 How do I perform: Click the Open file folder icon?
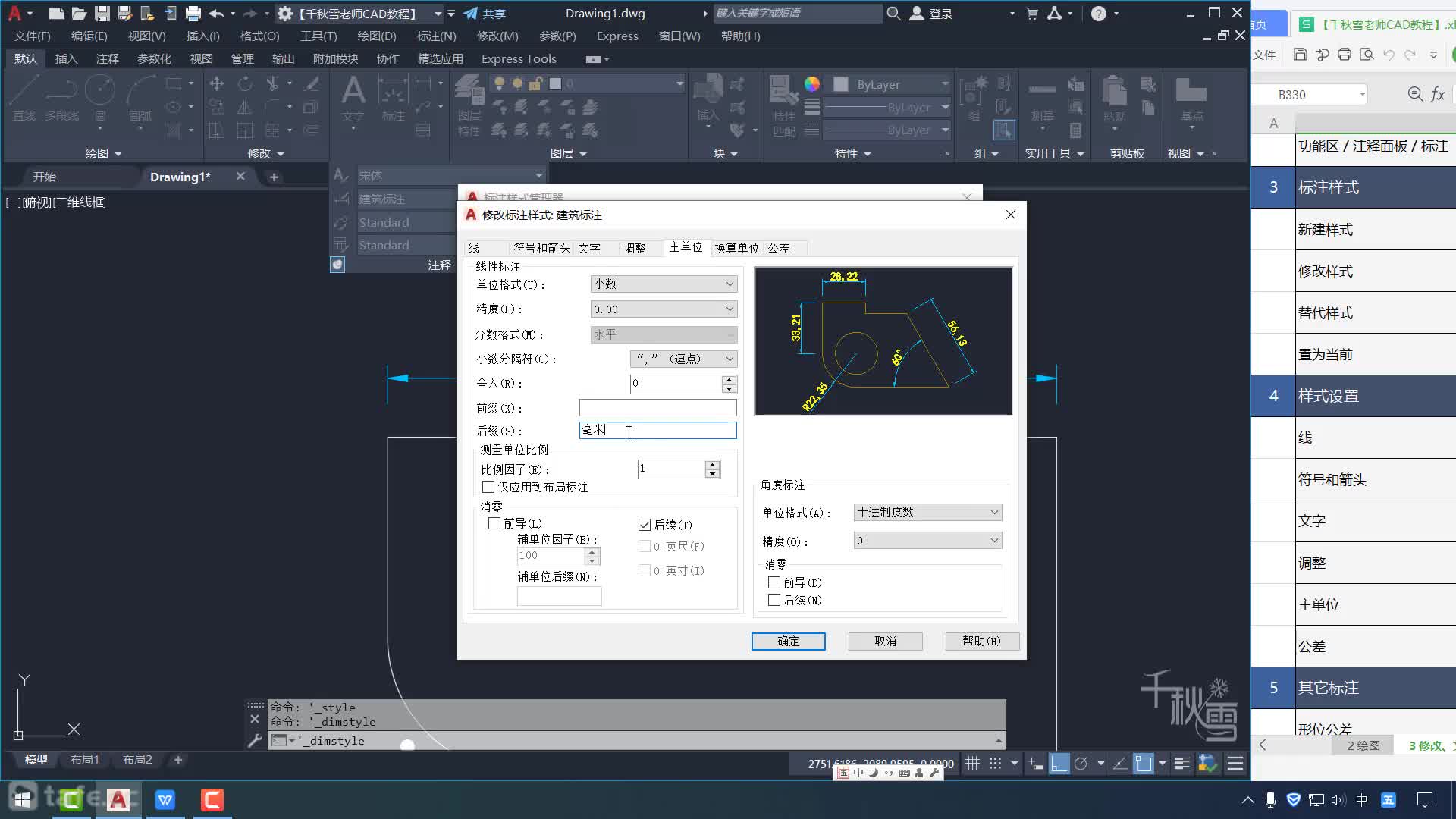click(79, 13)
